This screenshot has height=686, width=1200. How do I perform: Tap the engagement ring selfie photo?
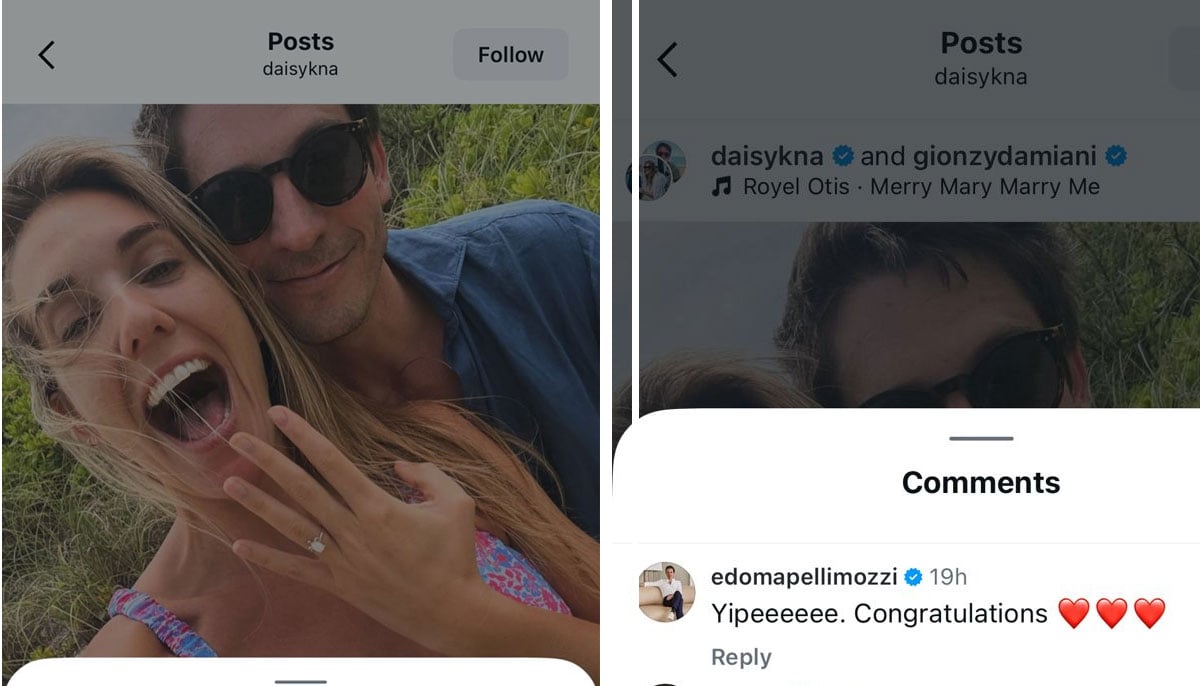click(x=300, y=380)
